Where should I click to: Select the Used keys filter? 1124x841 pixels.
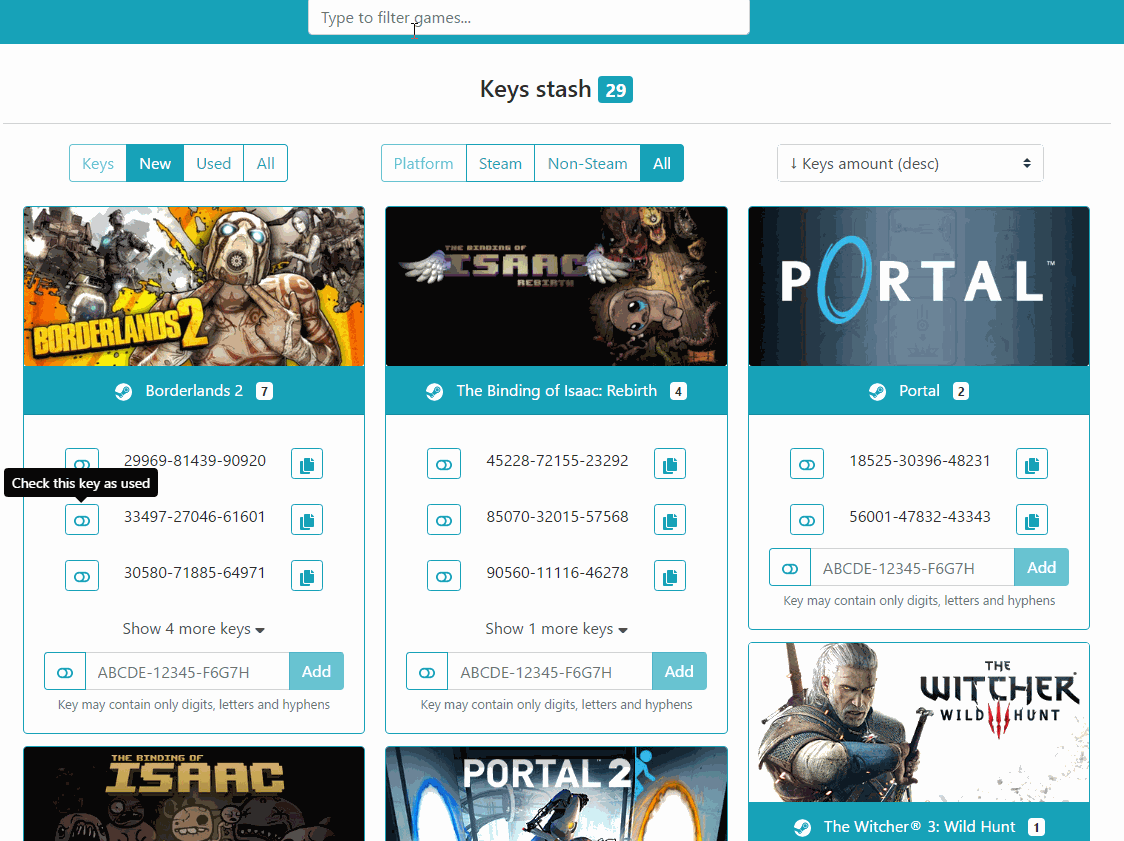214,163
